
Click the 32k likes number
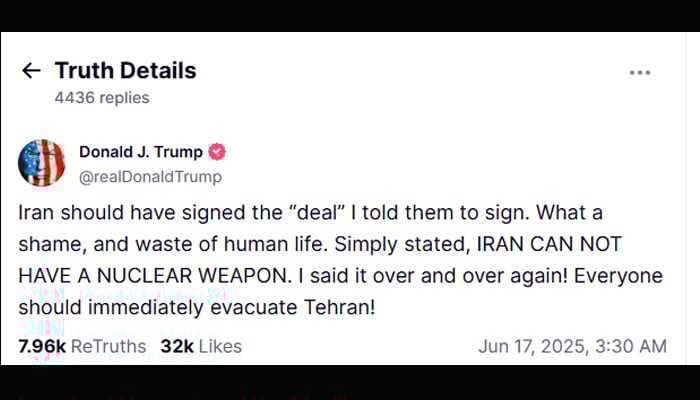pyautogui.click(x=177, y=346)
